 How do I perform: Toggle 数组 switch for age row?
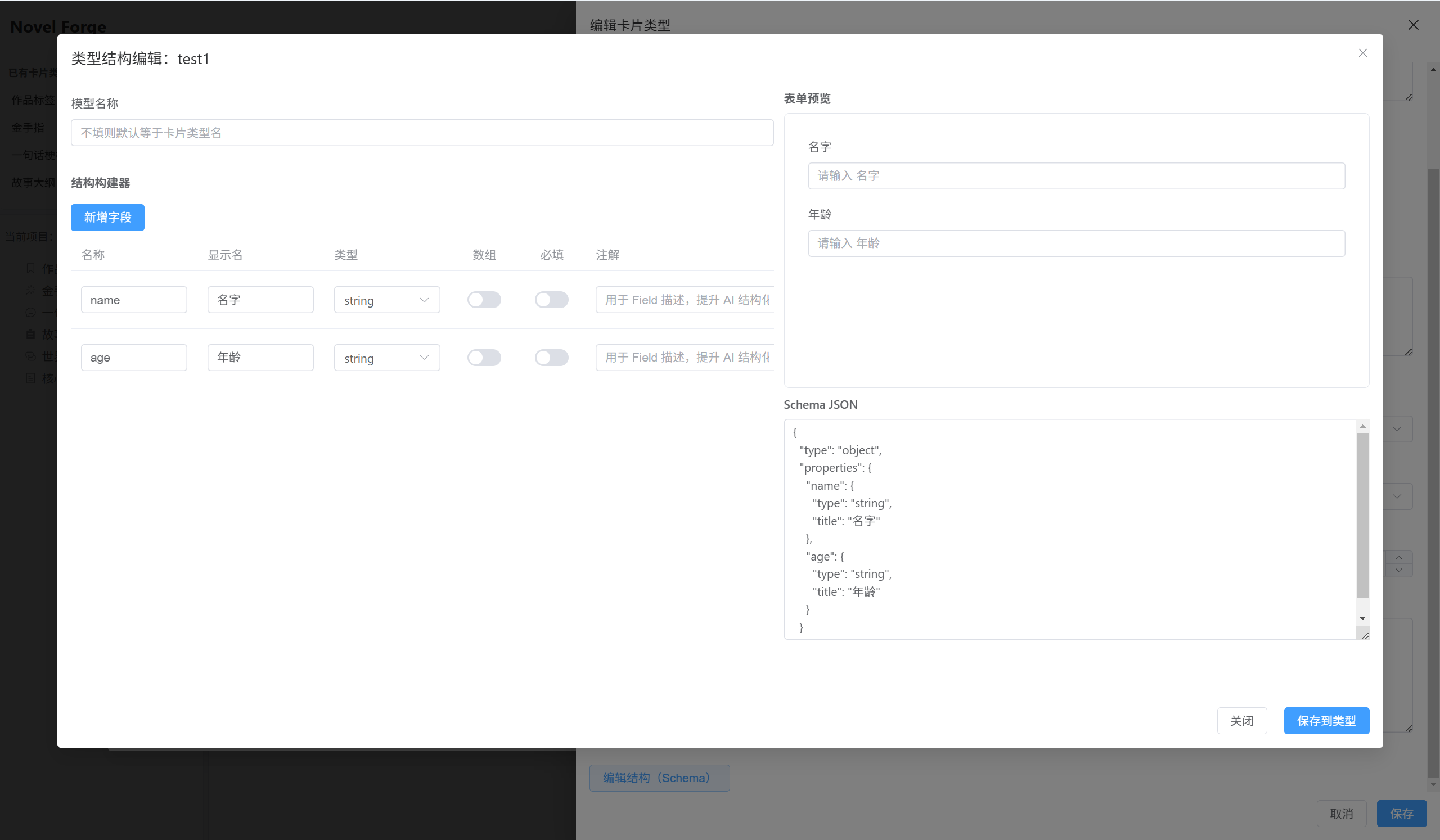(484, 358)
